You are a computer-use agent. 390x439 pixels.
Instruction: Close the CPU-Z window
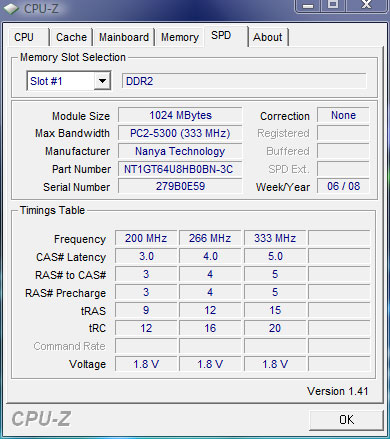[367, 6]
